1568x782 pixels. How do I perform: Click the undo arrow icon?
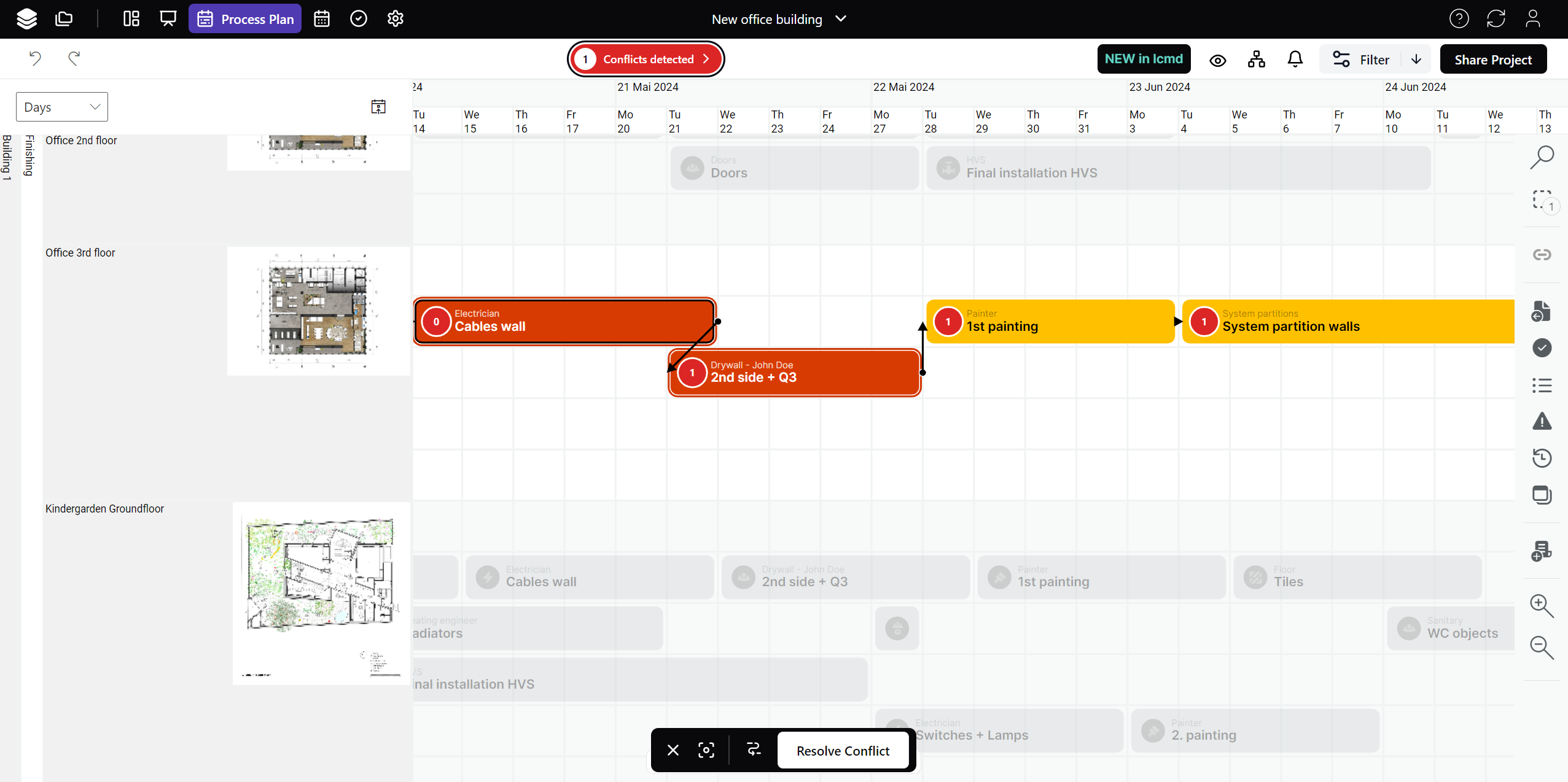coord(35,58)
